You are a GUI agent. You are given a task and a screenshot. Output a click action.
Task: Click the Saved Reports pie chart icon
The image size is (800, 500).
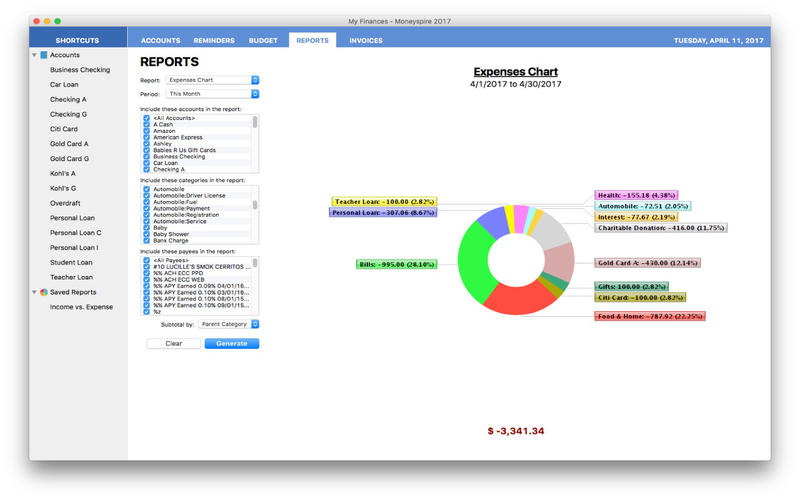click(x=44, y=292)
